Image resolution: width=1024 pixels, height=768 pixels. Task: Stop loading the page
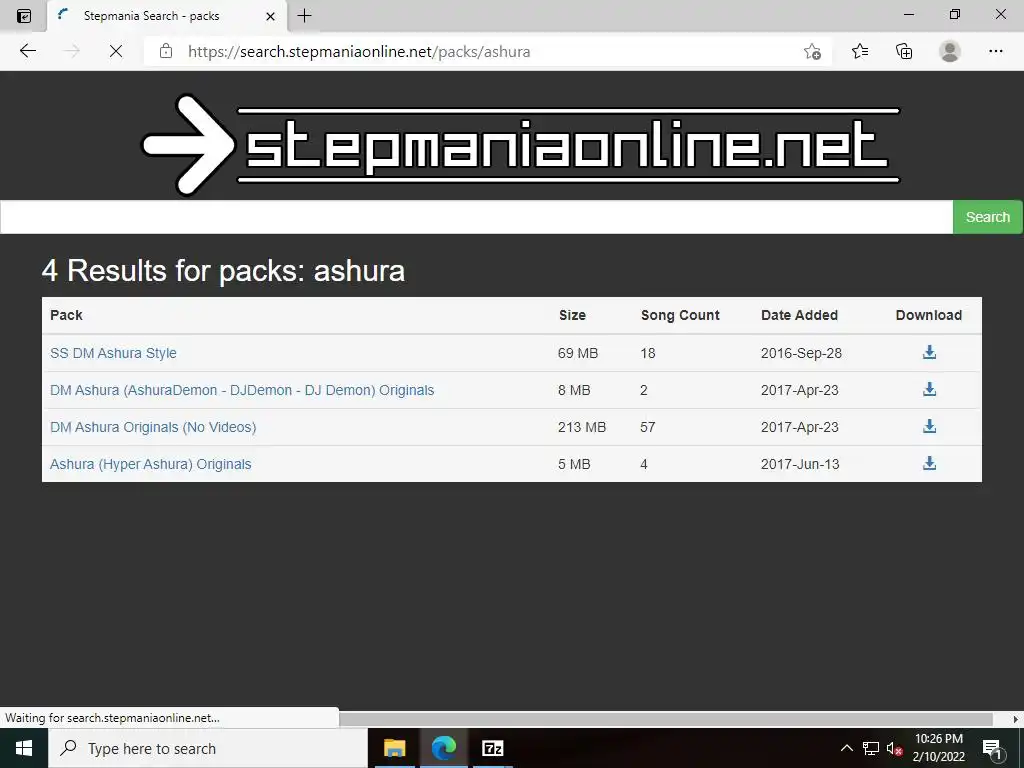pyautogui.click(x=116, y=51)
